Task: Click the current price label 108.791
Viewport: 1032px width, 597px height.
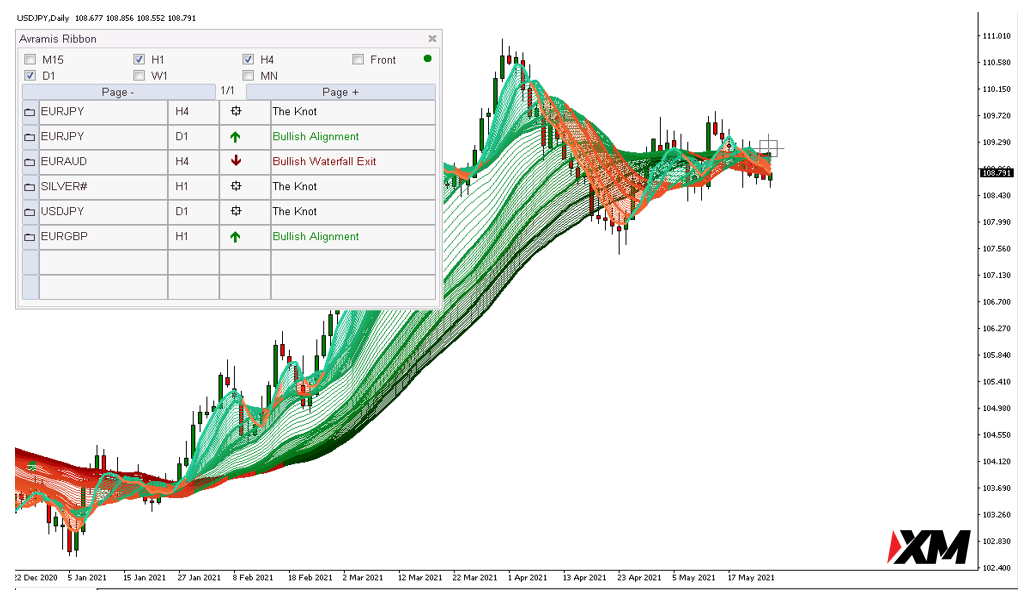Action: [996, 172]
